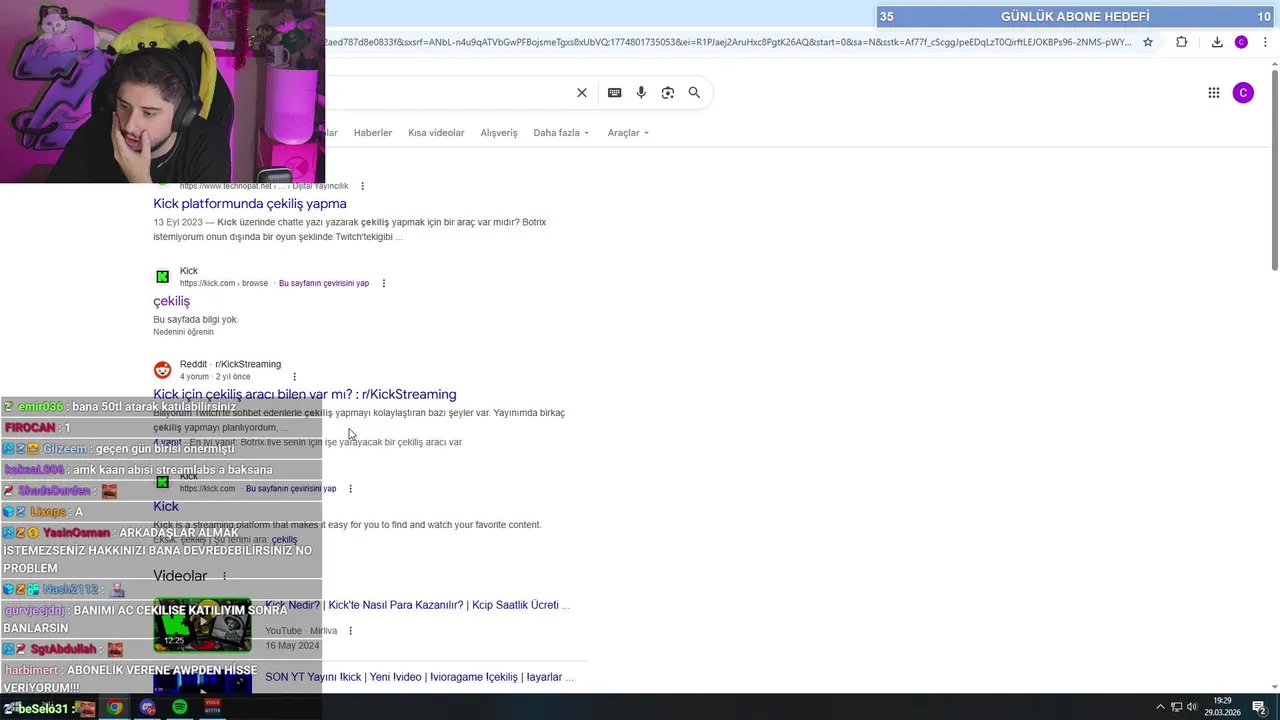Screen dimensions: 1280x720
Task: Open the Google apps grid
Action: coord(1214,93)
